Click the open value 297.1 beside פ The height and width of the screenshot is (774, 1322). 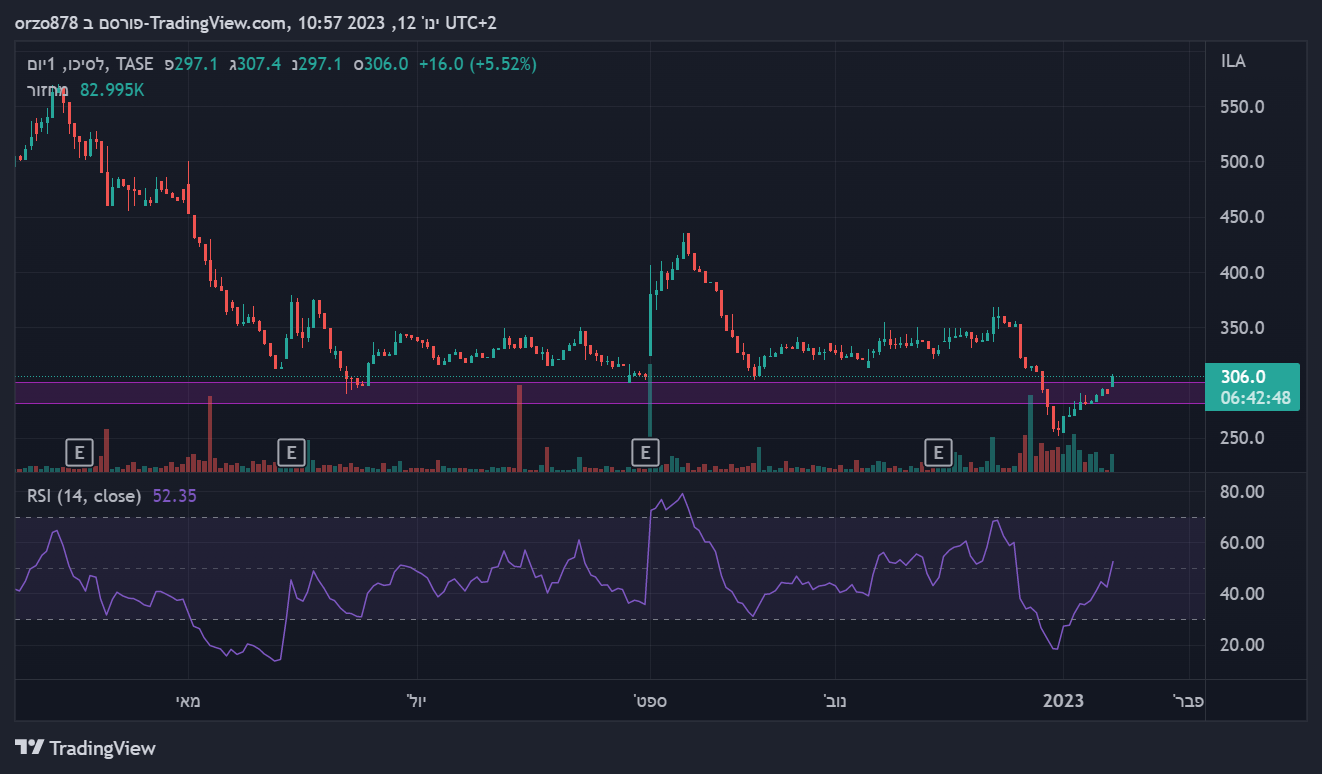click(196, 64)
